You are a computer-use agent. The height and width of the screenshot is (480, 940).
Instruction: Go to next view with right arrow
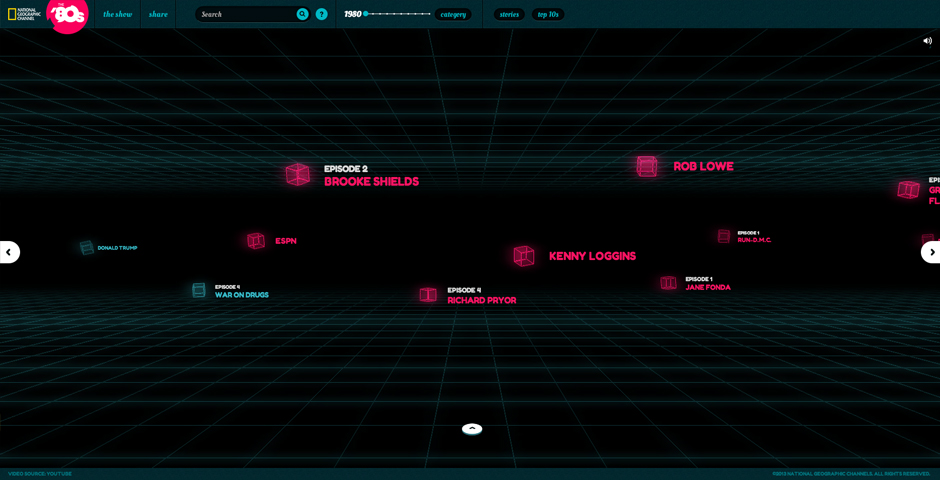point(931,252)
